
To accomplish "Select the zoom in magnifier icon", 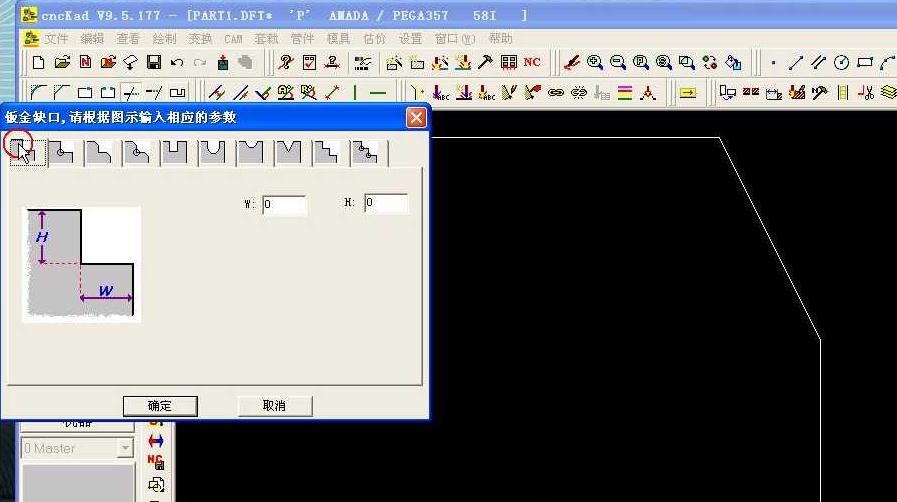I will [x=595, y=62].
